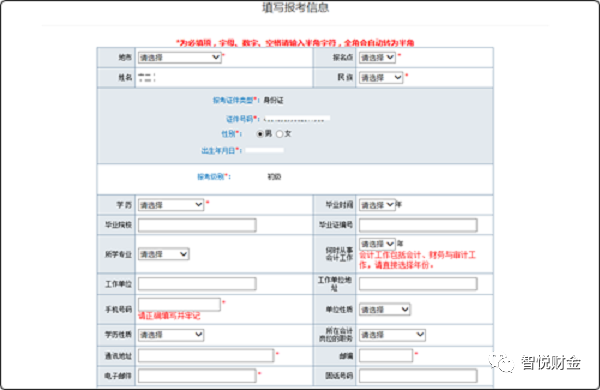This screenshot has height=390, width=600.
Task: Open the 单位性质 dropdown
Action: click(x=385, y=309)
